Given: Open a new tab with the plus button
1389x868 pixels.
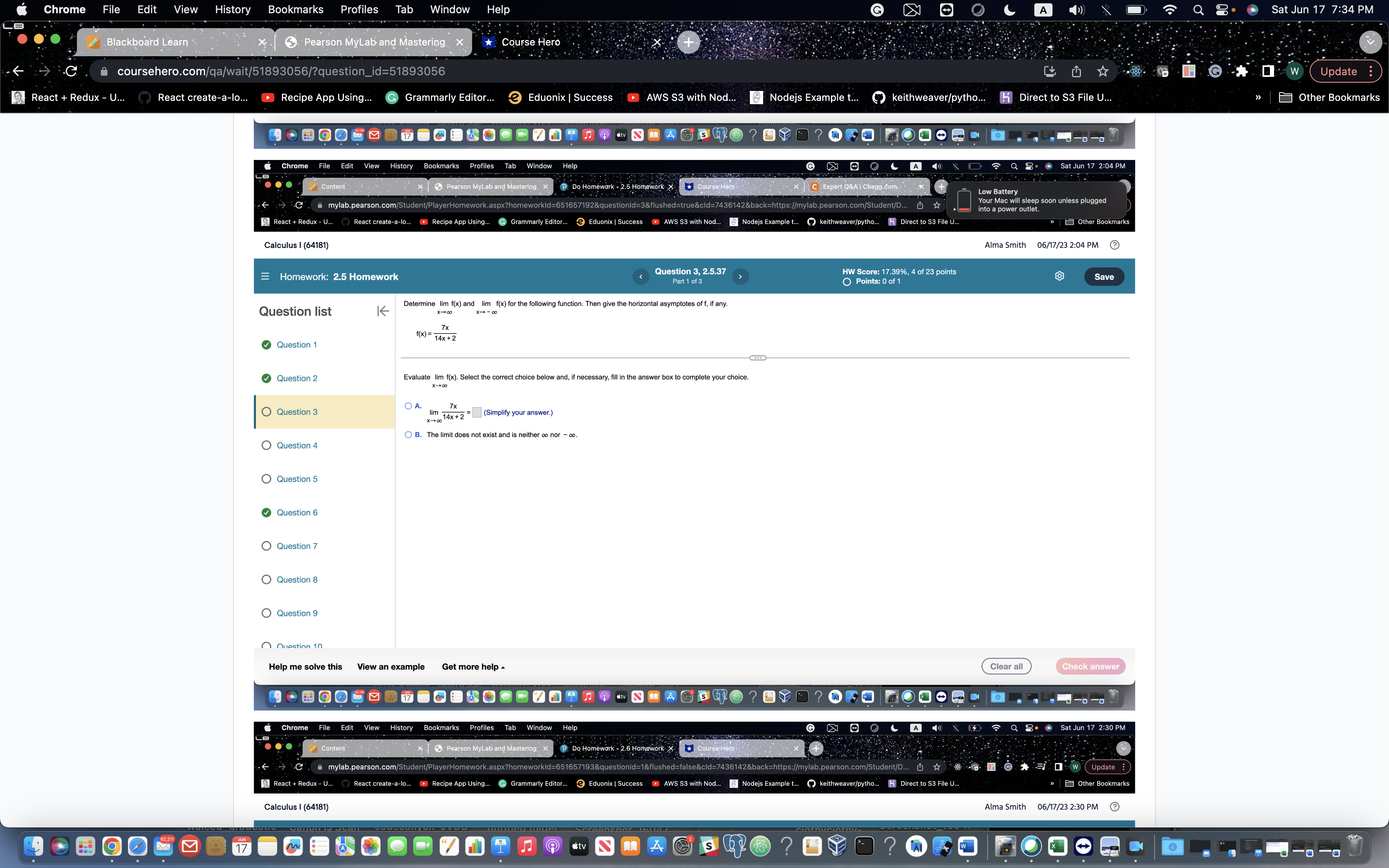Looking at the screenshot, I should coord(688,42).
